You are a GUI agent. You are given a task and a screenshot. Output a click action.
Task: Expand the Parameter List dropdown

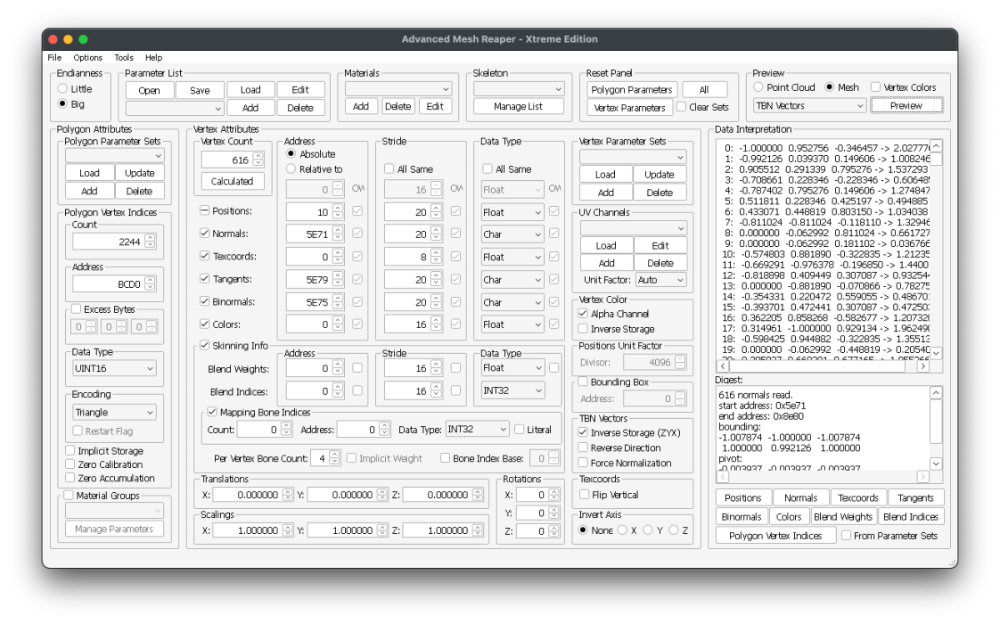(x=174, y=108)
